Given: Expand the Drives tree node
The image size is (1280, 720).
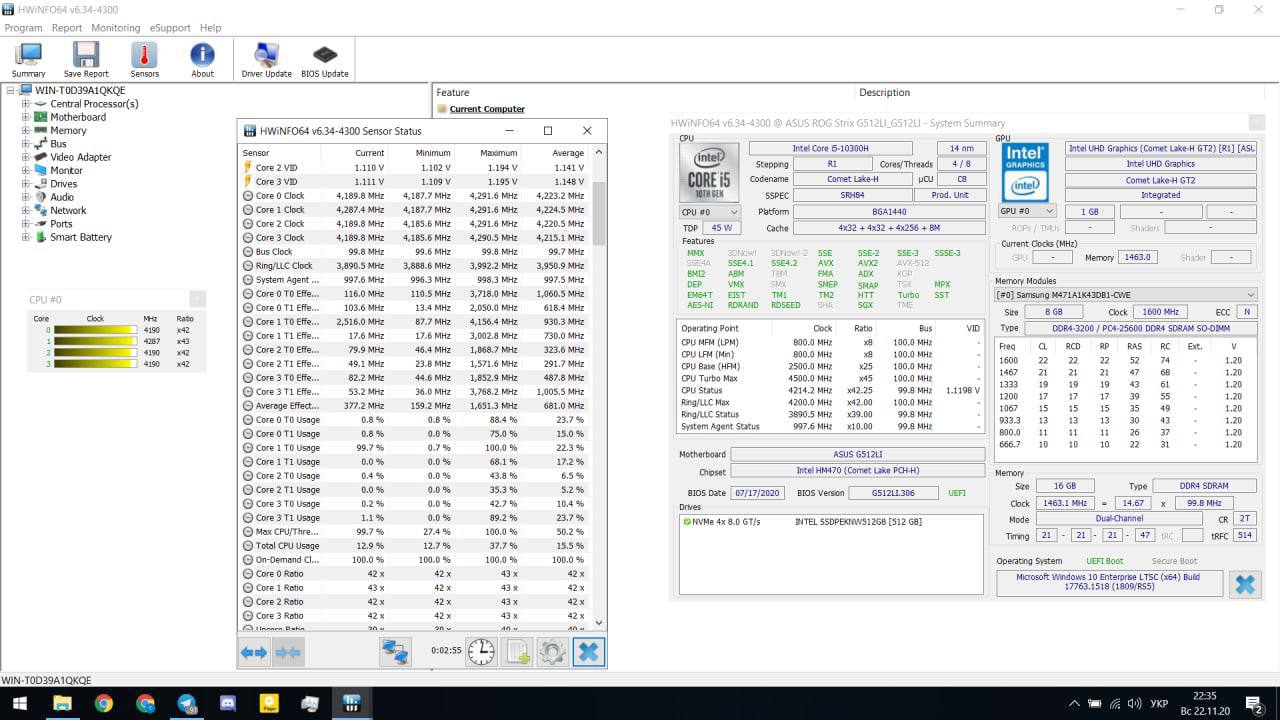Looking at the screenshot, I should tap(26, 184).
